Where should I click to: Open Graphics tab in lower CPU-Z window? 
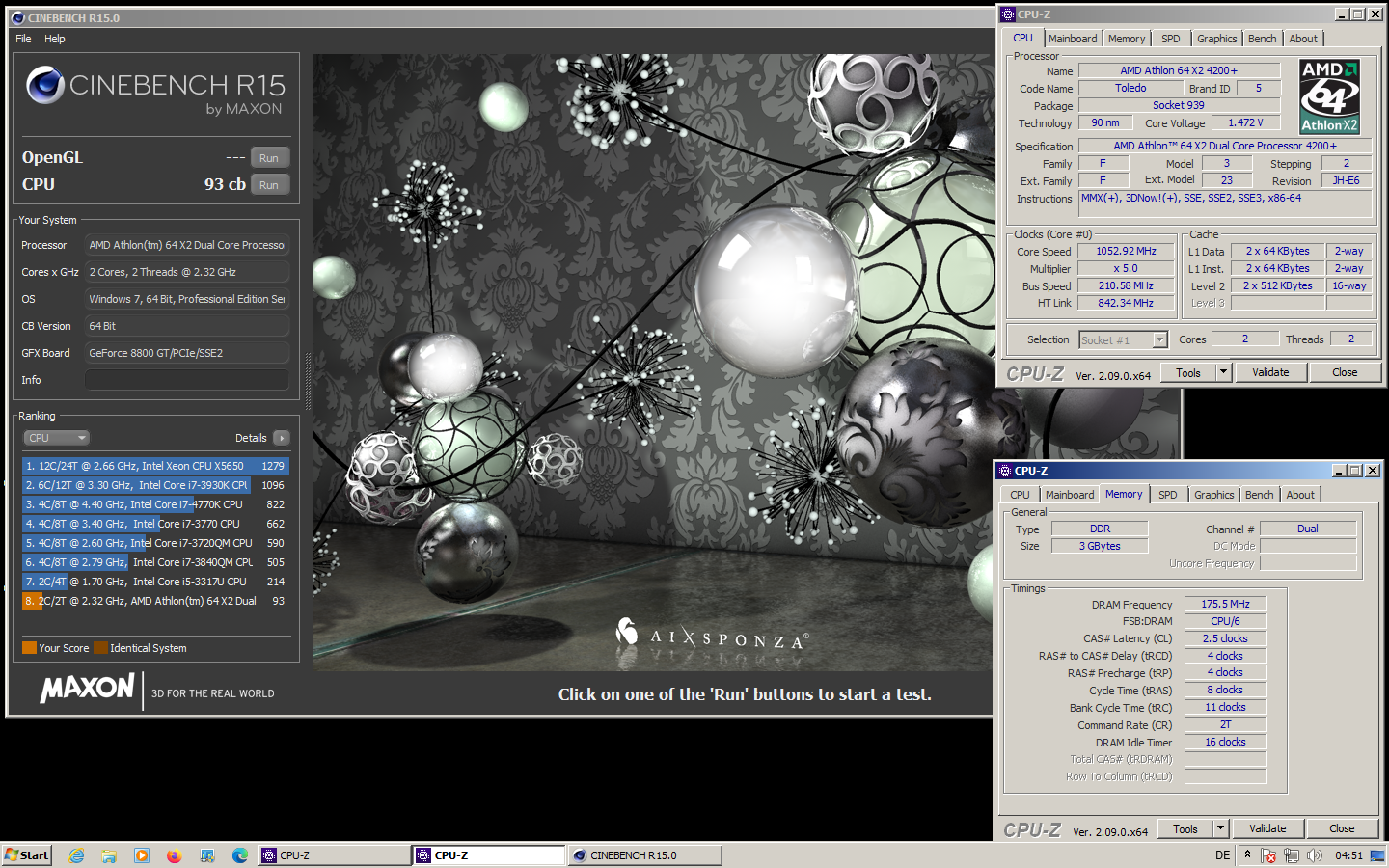pyautogui.click(x=1213, y=495)
